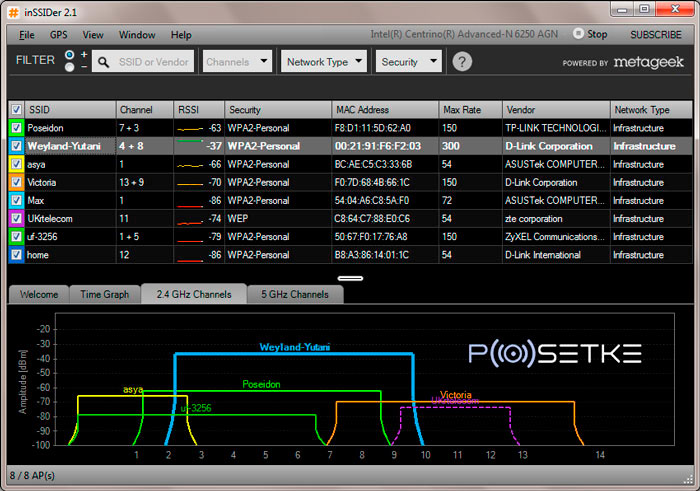
Task: Sort table by Network Type column header
Action: (651, 109)
